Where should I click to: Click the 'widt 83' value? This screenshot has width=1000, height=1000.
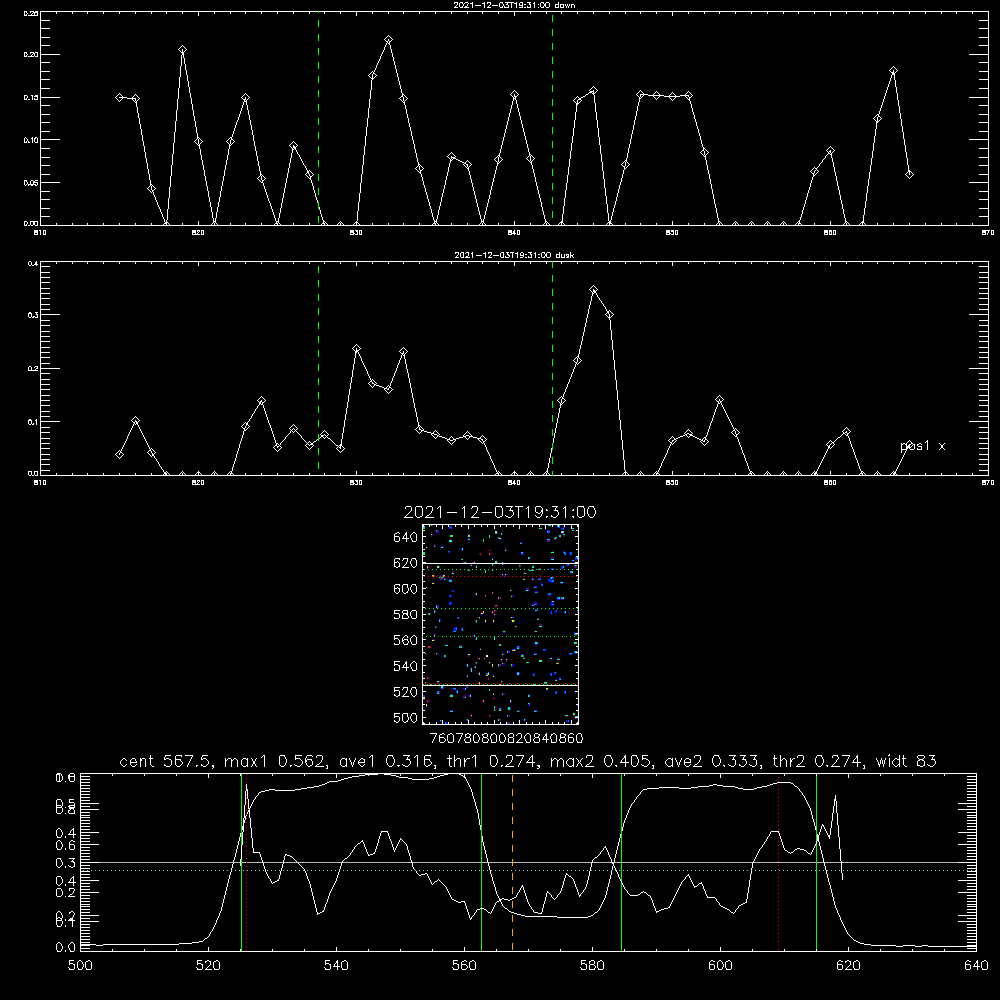click(906, 761)
